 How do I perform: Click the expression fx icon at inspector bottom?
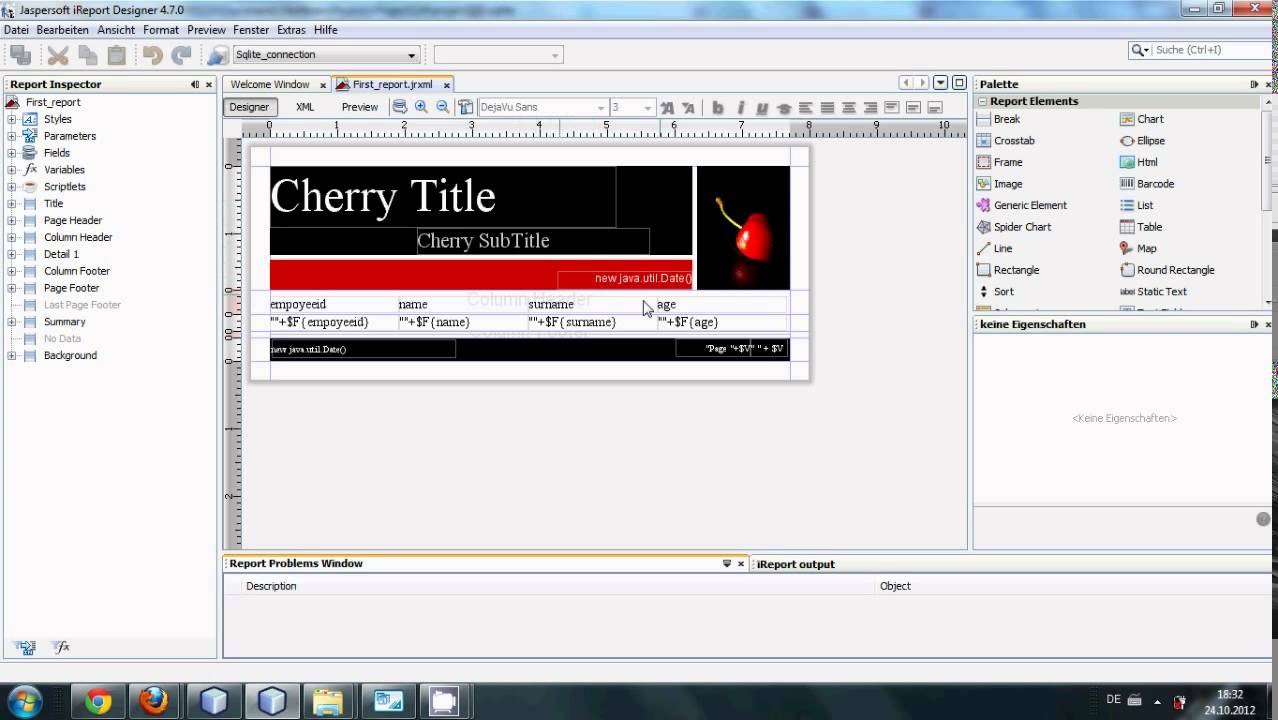point(61,647)
